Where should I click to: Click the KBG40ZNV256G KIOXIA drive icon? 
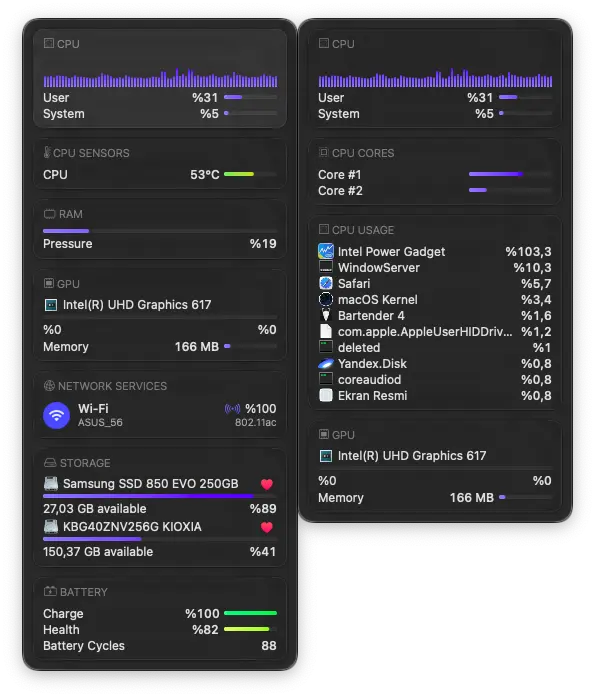click(x=51, y=526)
